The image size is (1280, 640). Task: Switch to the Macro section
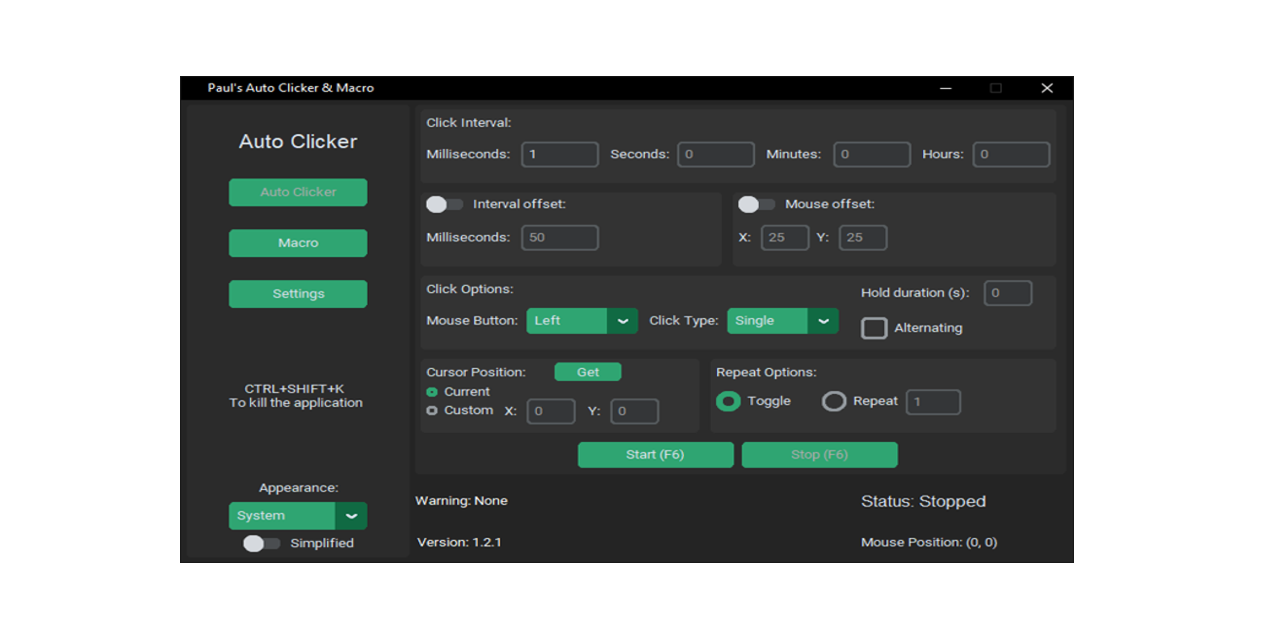[298, 242]
